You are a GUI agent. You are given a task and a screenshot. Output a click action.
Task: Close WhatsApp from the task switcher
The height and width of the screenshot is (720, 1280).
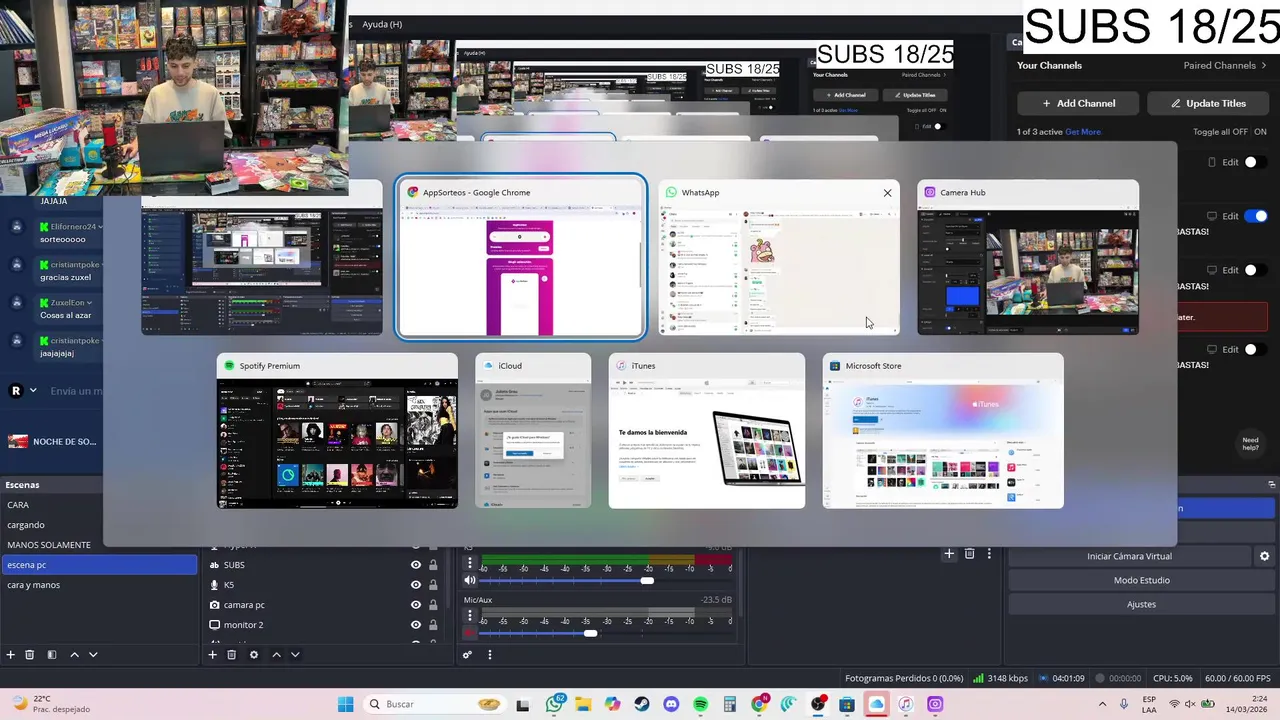[887, 193]
